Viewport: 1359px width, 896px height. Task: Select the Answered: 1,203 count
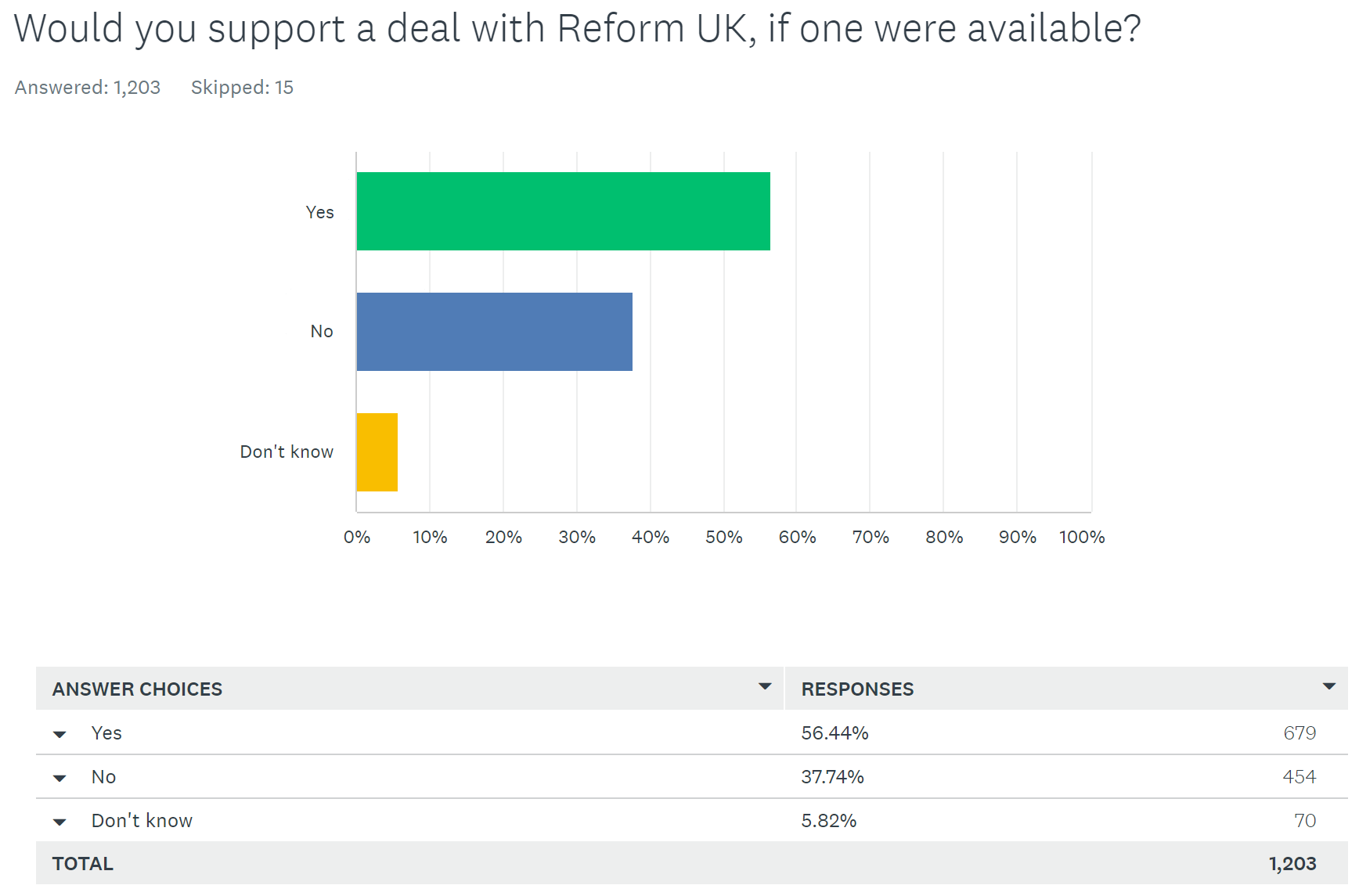pyautogui.click(x=88, y=88)
